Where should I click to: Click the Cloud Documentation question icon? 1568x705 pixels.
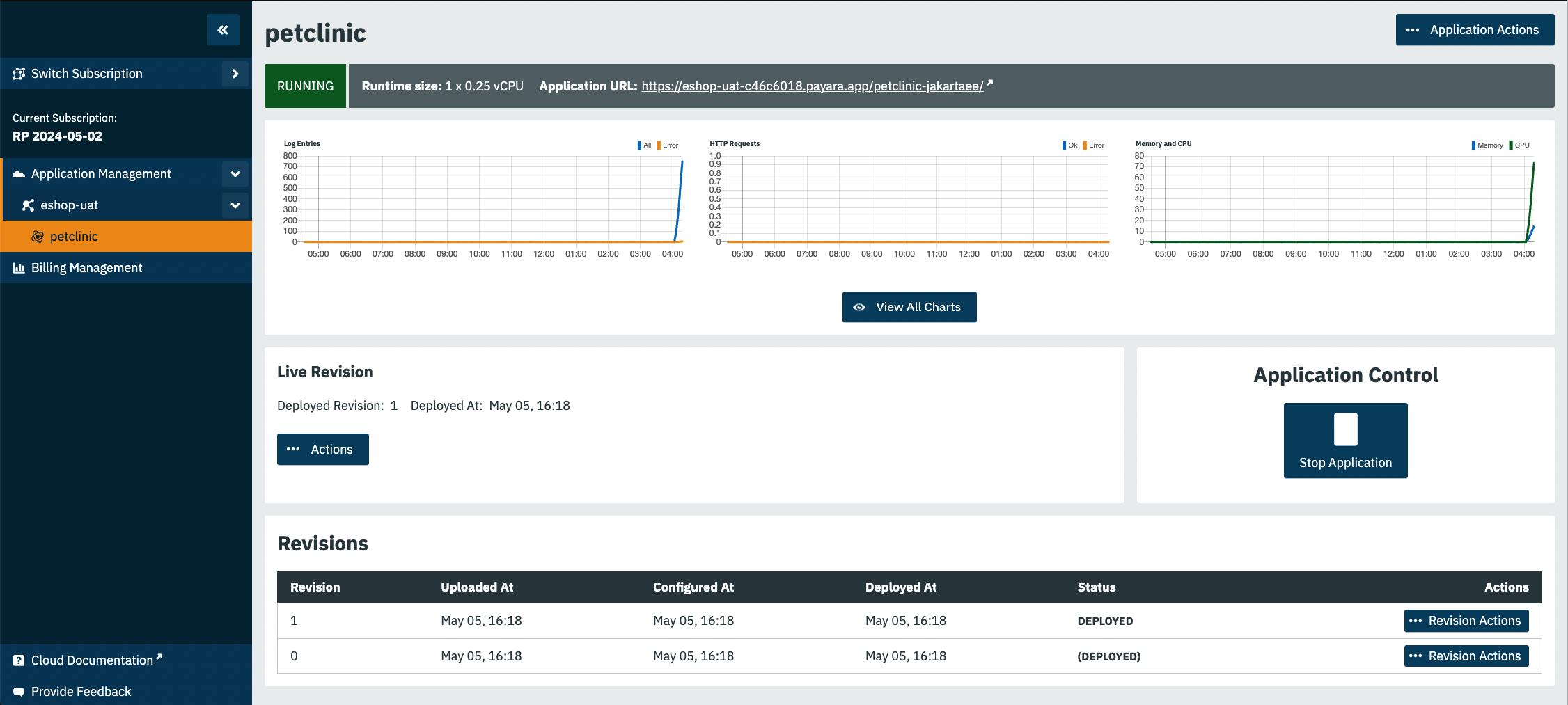pyautogui.click(x=19, y=660)
